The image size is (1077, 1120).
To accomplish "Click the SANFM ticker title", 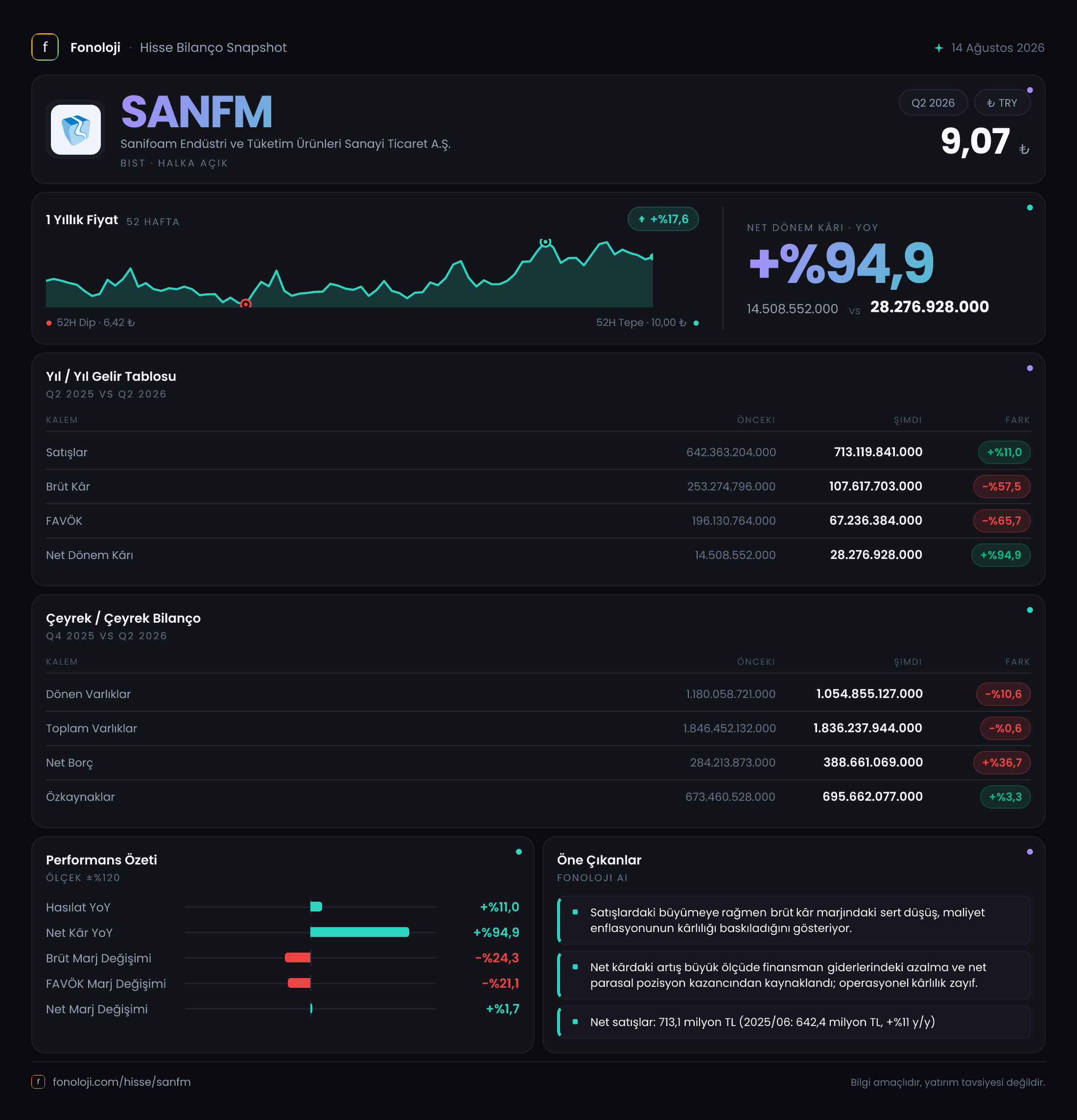I will [x=196, y=112].
